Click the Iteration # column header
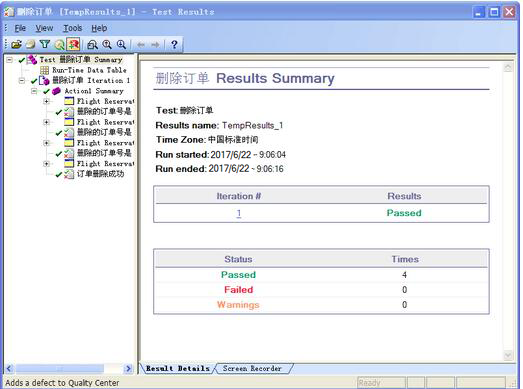This screenshot has width=523, height=389. pyautogui.click(x=239, y=196)
